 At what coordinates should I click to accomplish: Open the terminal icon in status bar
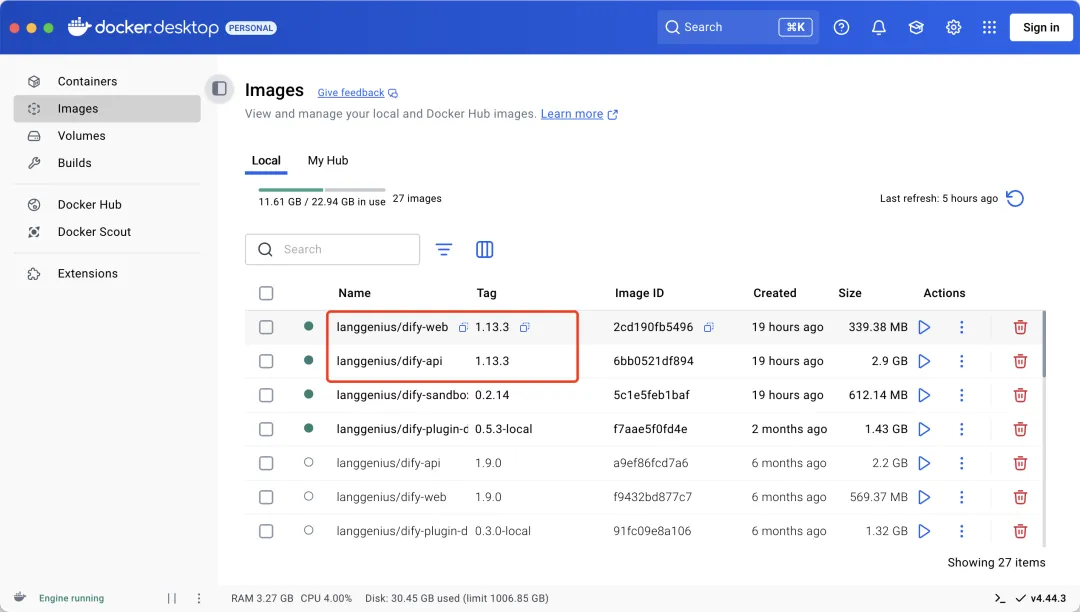click(x=1000, y=598)
